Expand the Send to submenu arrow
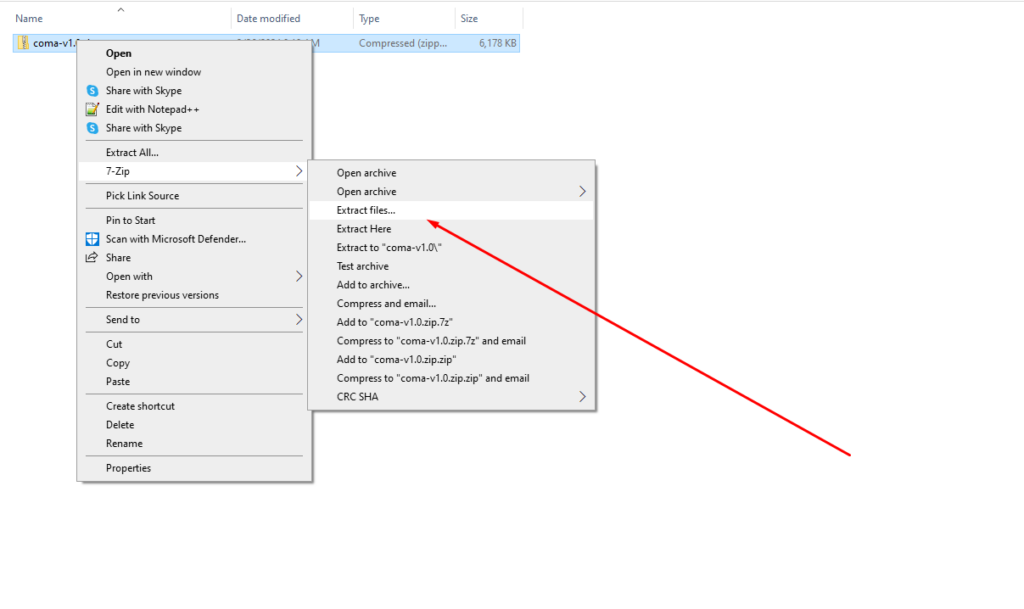Viewport: 1024px width, 609px height. tap(298, 319)
